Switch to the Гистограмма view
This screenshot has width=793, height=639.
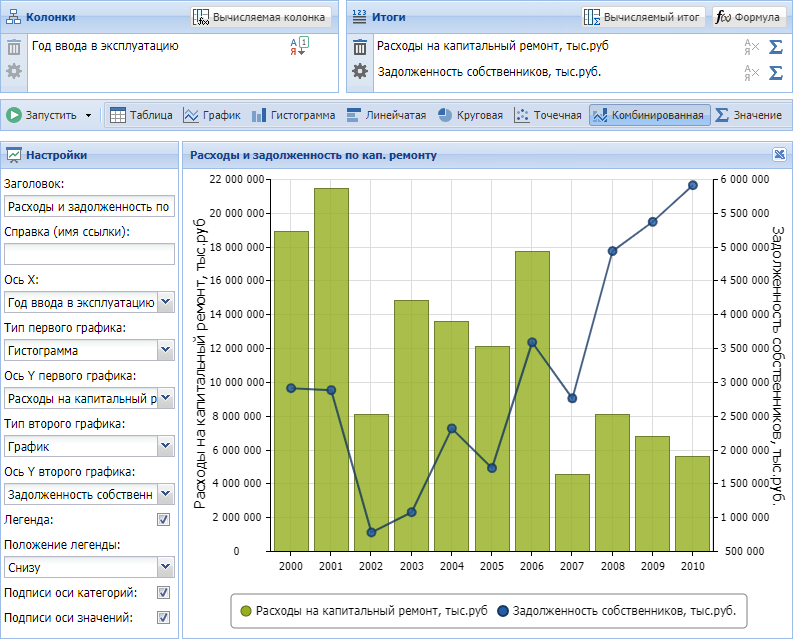tap(294, 115)
